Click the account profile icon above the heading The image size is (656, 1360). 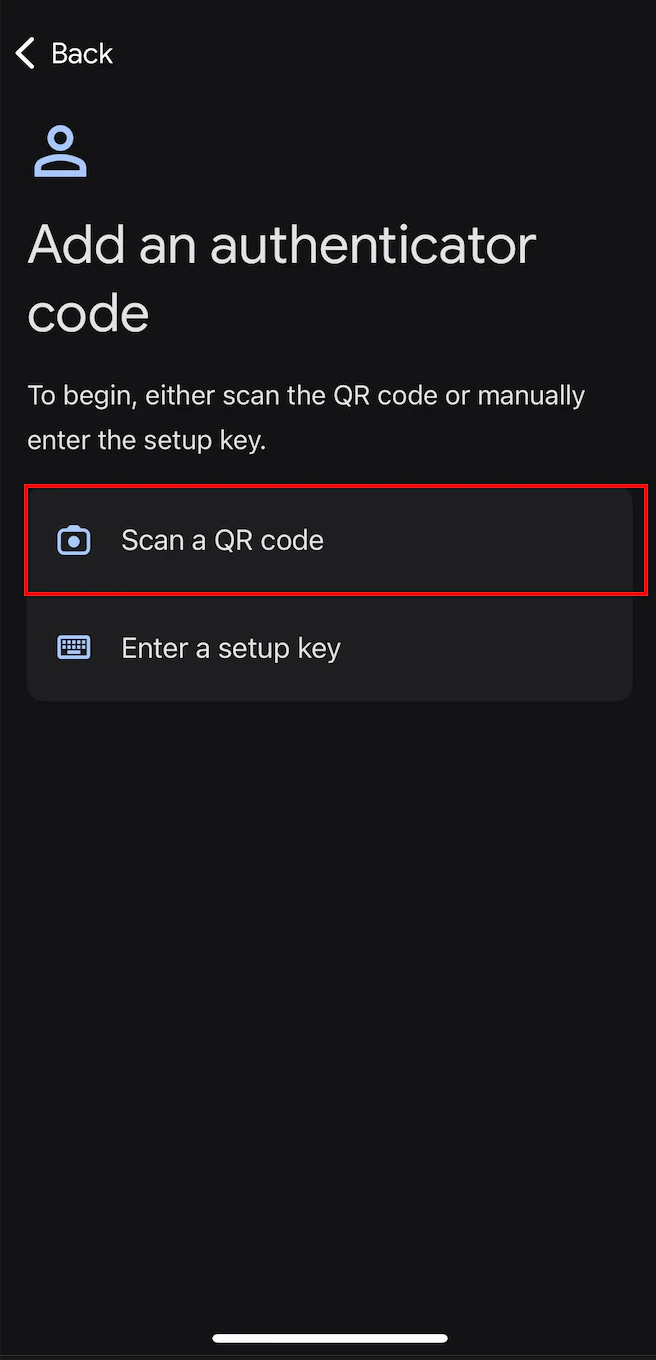coord(59,150)
